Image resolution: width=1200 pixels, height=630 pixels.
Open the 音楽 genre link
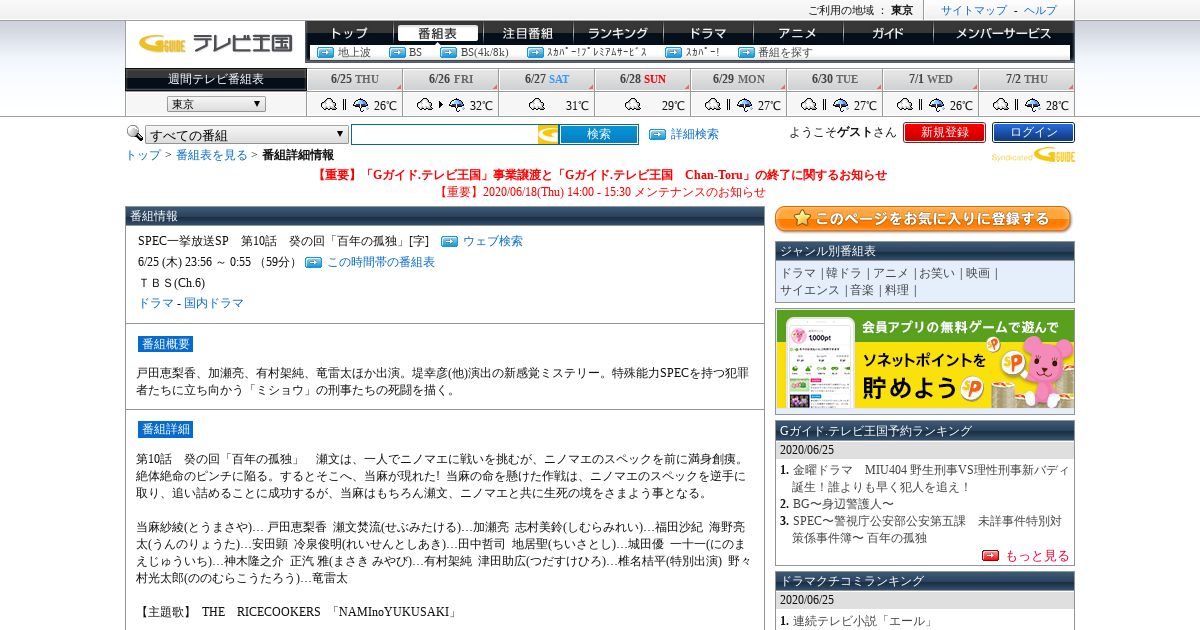pos(862,290)
